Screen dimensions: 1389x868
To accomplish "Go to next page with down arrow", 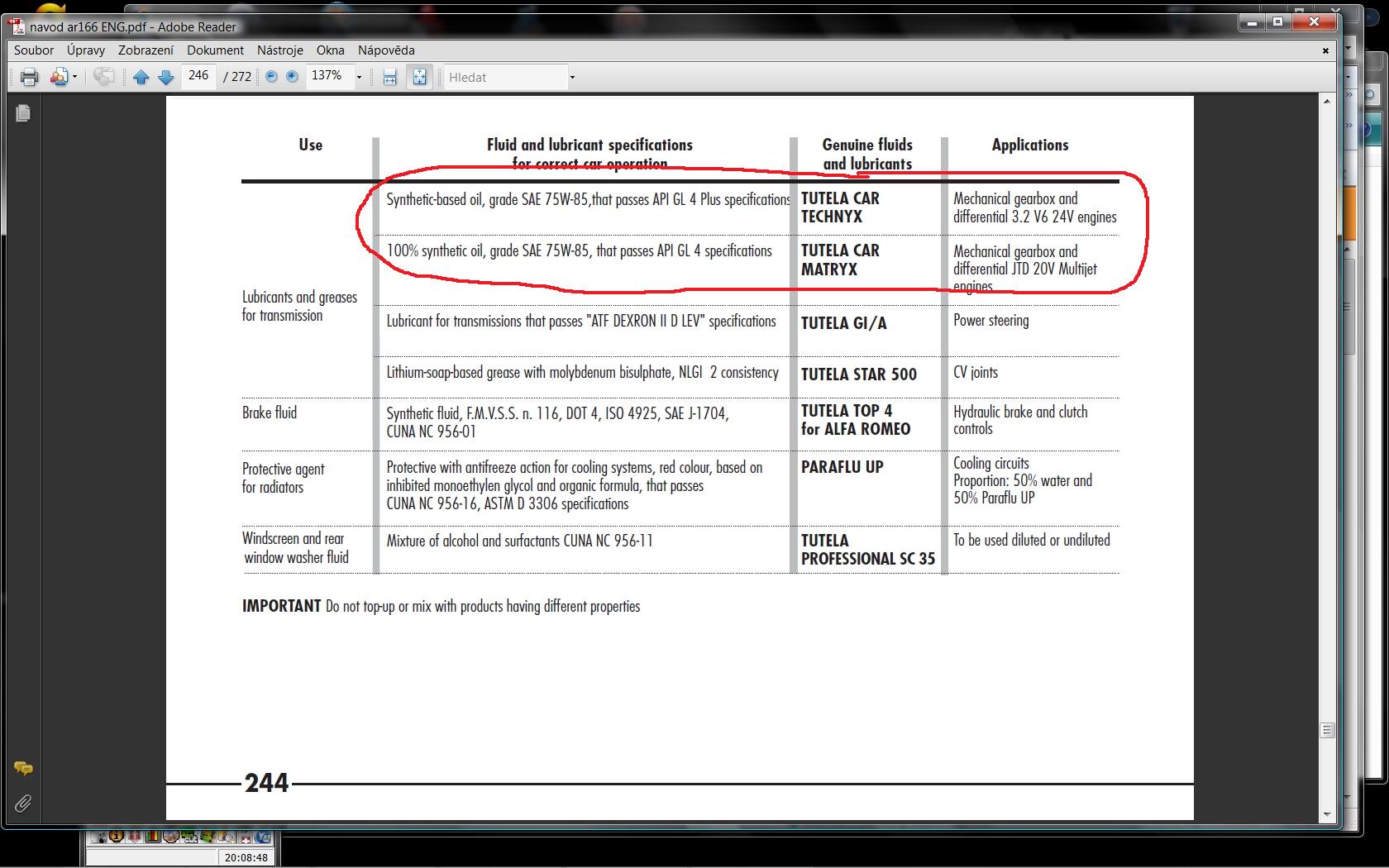I will 165,78.
